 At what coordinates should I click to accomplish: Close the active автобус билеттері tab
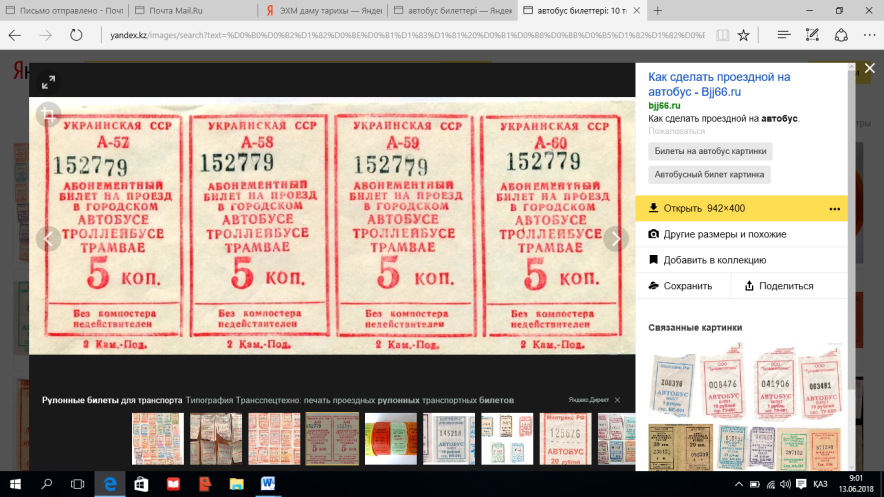(637, 10)
